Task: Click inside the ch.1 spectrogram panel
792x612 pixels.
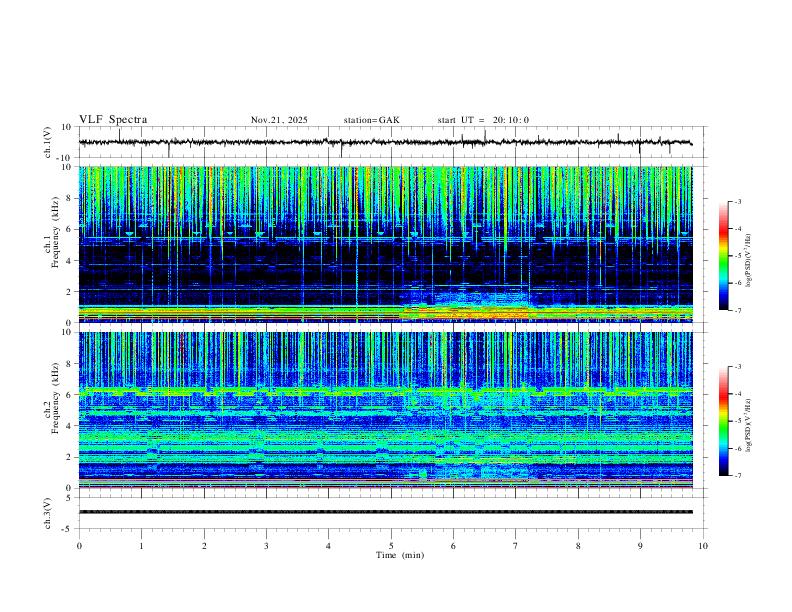Action: 385,244
